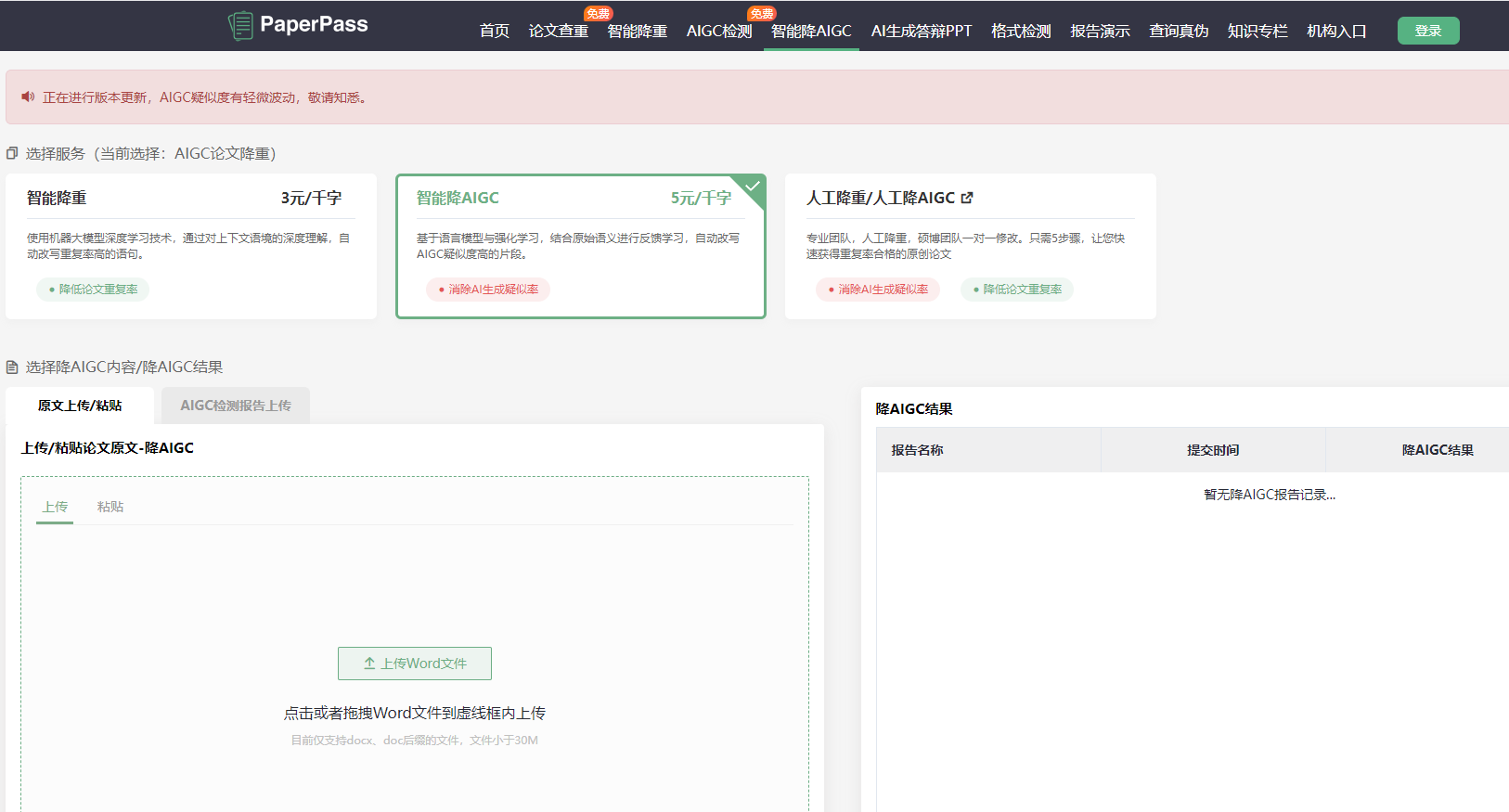Open the 机构入口 navigation link
The height and width of the screenshot is (812, 1509).
(x=1336, y=31)
